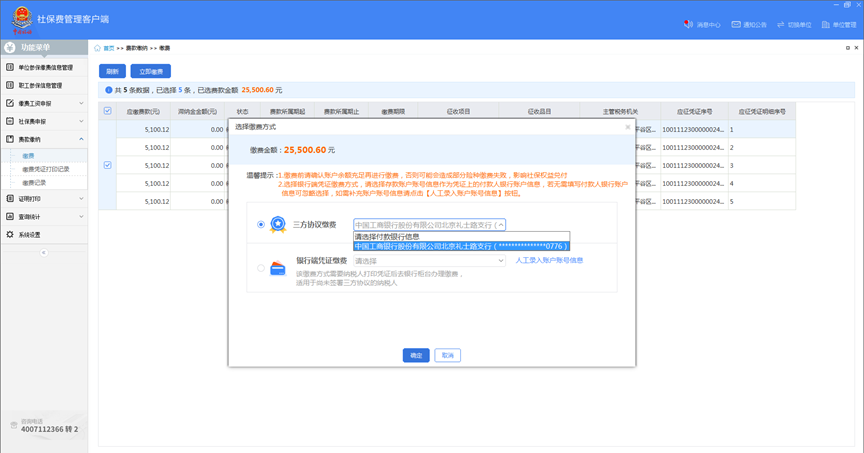Click the 征收品目 column header
The width and height of the screenshot is (864, 453).
point(539,111)
